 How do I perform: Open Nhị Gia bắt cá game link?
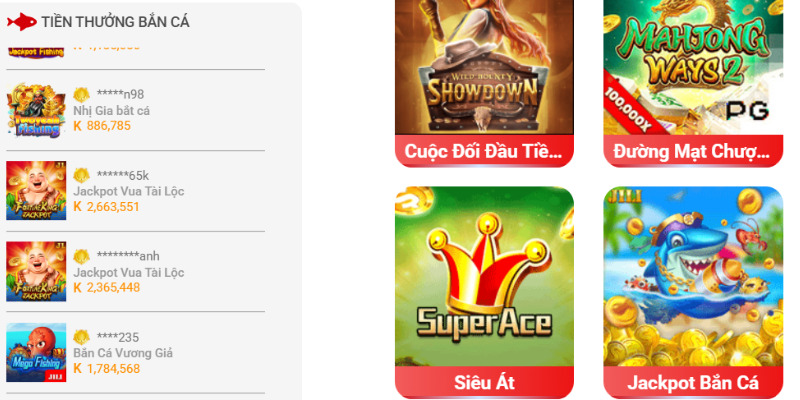111,111
